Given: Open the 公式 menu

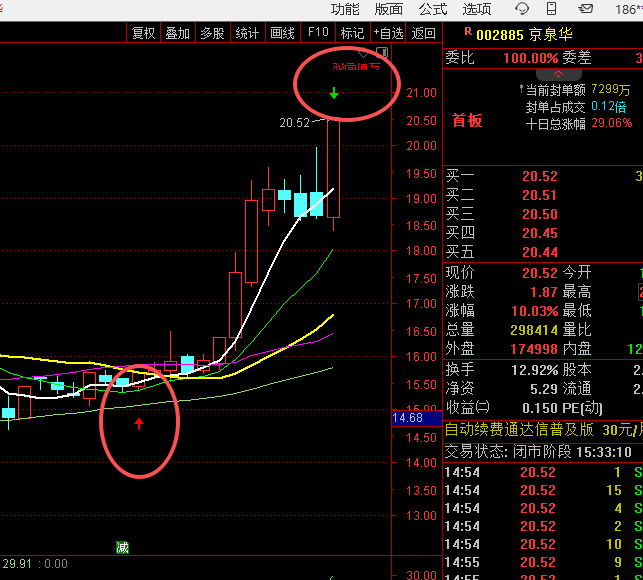Looking at the screenshot, I should coord(433,9).
